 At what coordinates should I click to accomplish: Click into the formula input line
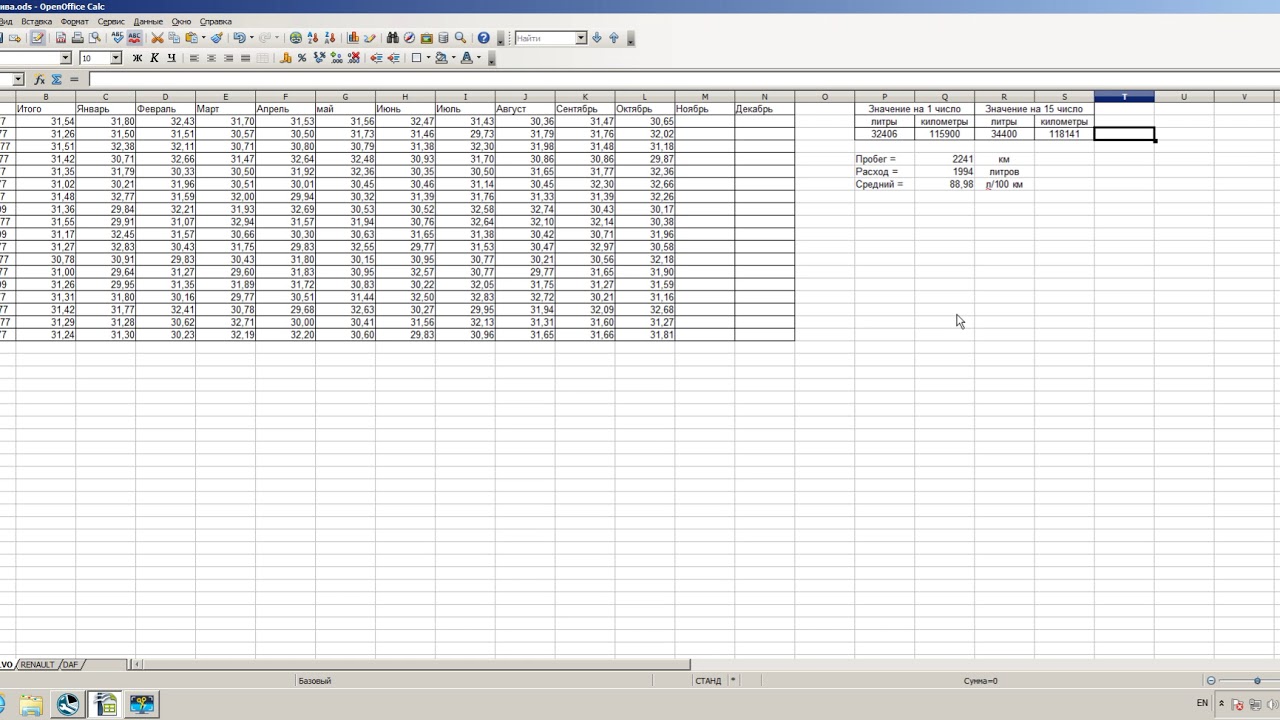coord(683,79)
